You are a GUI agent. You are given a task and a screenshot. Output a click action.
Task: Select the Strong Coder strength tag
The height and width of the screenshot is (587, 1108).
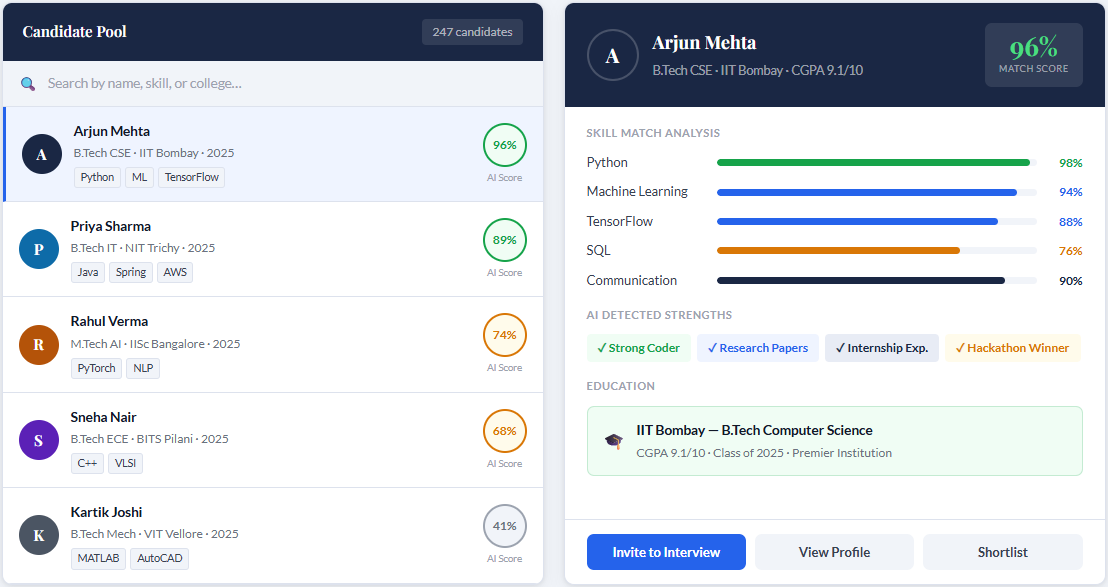tap(638, 348)
